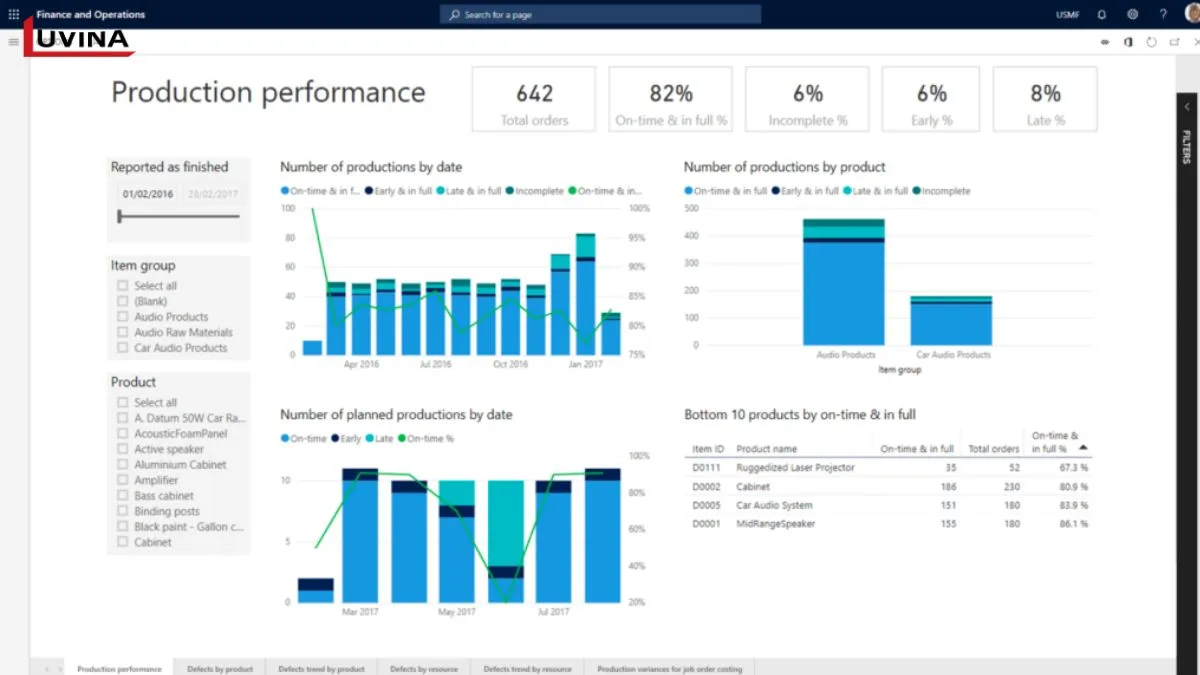Open the settings gear menu
1200x675 pixels.
tap(1132, 15)
